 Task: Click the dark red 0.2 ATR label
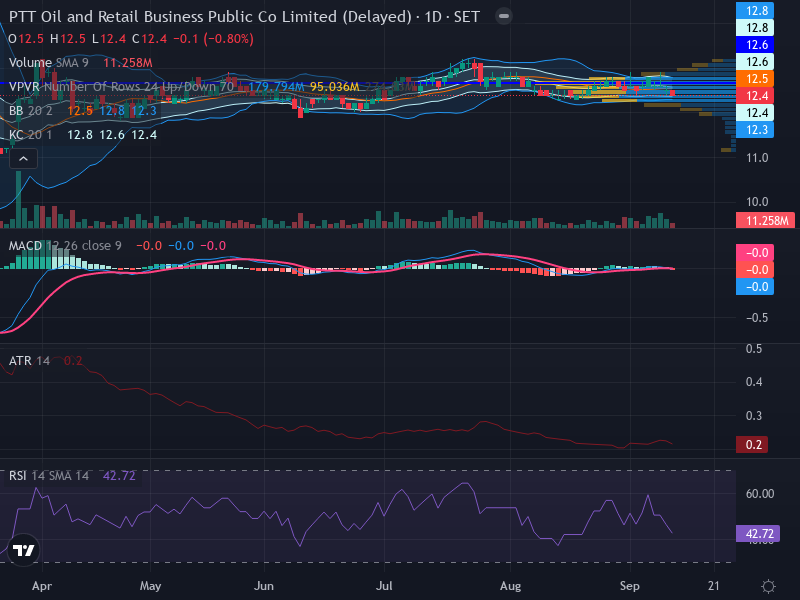click(752, 444)
